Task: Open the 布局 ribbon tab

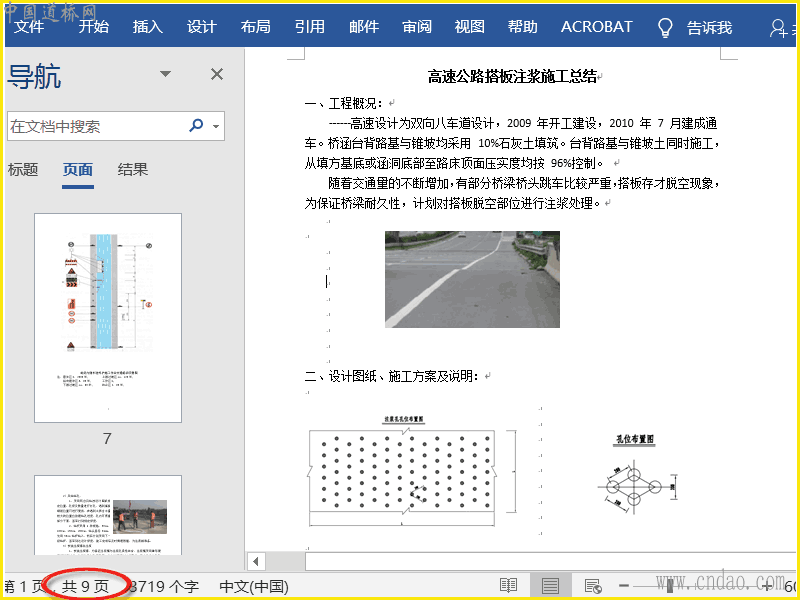Action: (x=256, y=27)
